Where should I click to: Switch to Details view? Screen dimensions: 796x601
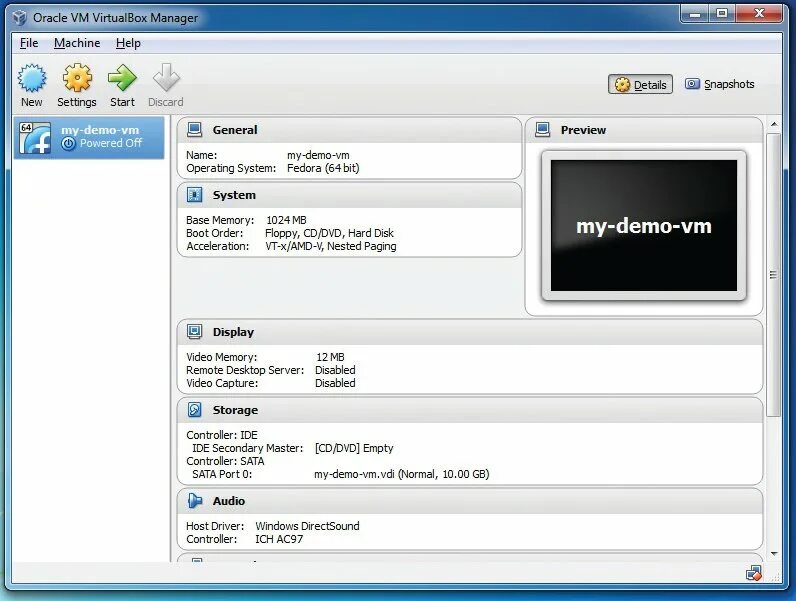640,85
